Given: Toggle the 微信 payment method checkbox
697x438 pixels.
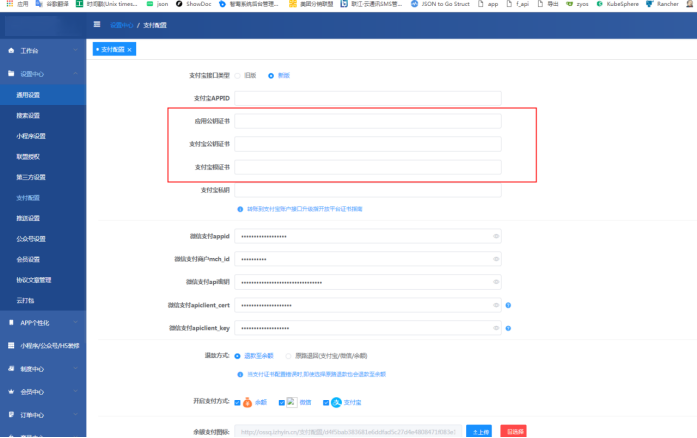Looking at the screenshot, I should (281, 402).
